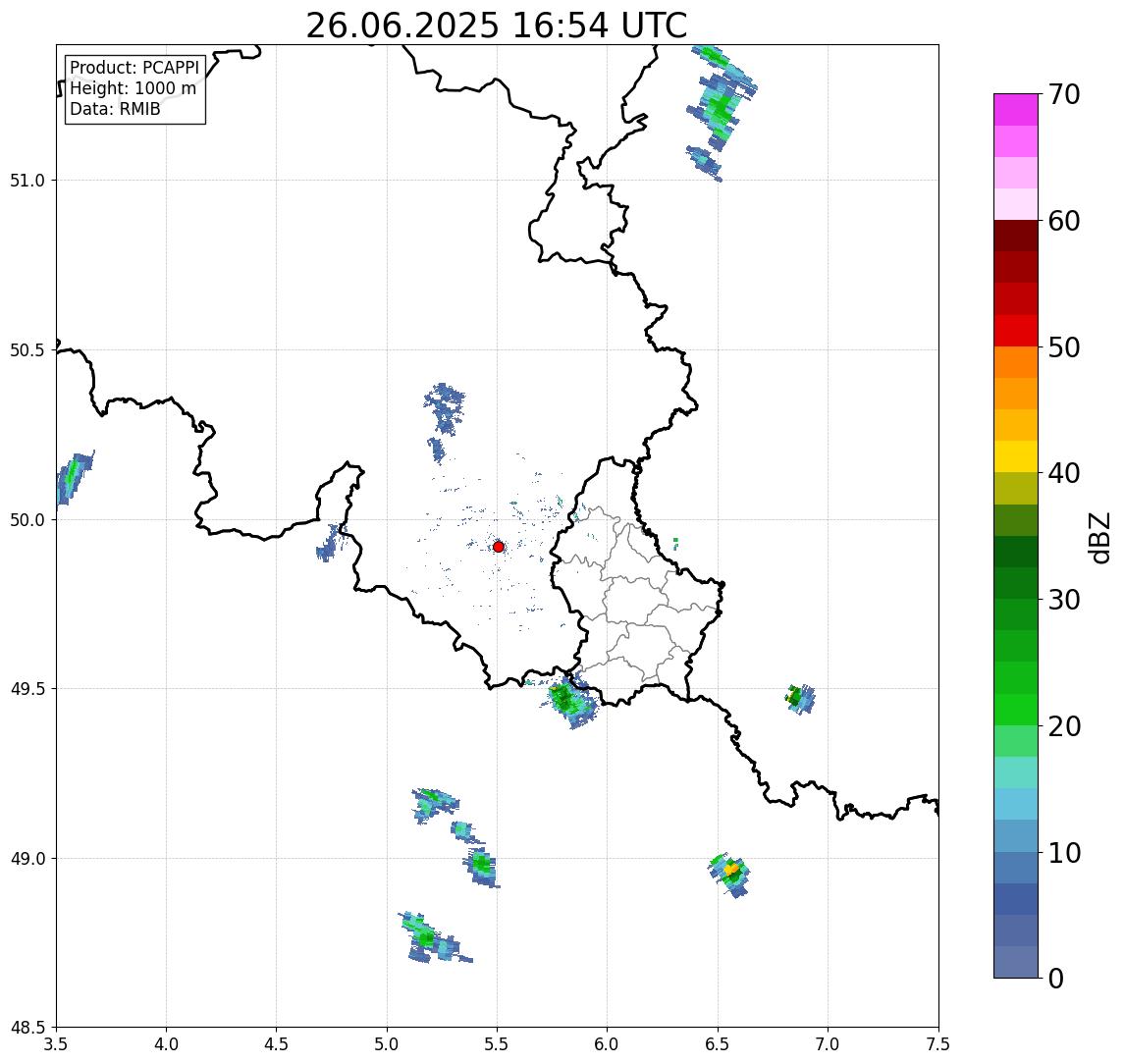Click the longitude tick label "5.5"
Image resolution: width=1124 pixels, height=1064 pixels.
click(x=498, y=1044)
